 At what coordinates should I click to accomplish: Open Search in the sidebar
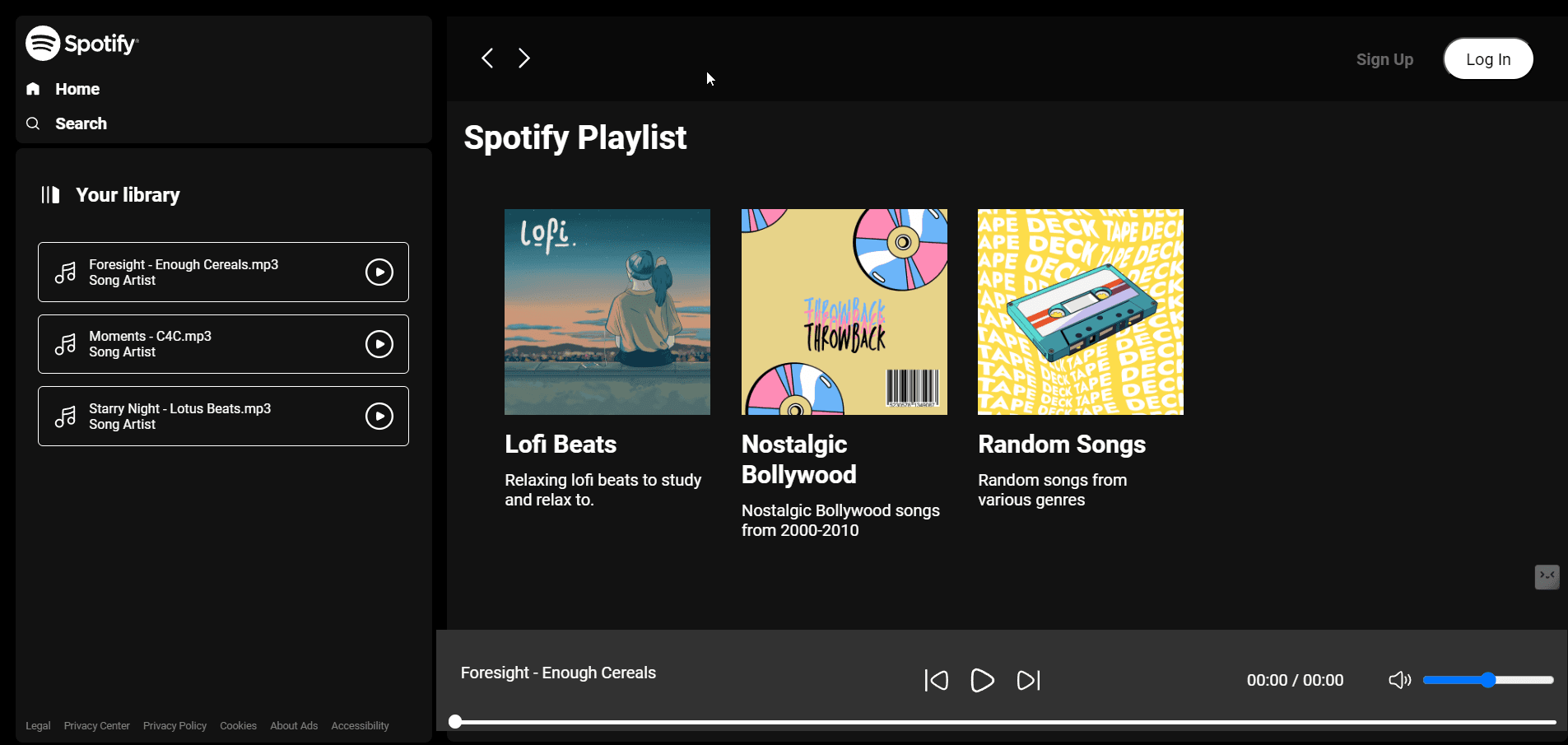81,123
